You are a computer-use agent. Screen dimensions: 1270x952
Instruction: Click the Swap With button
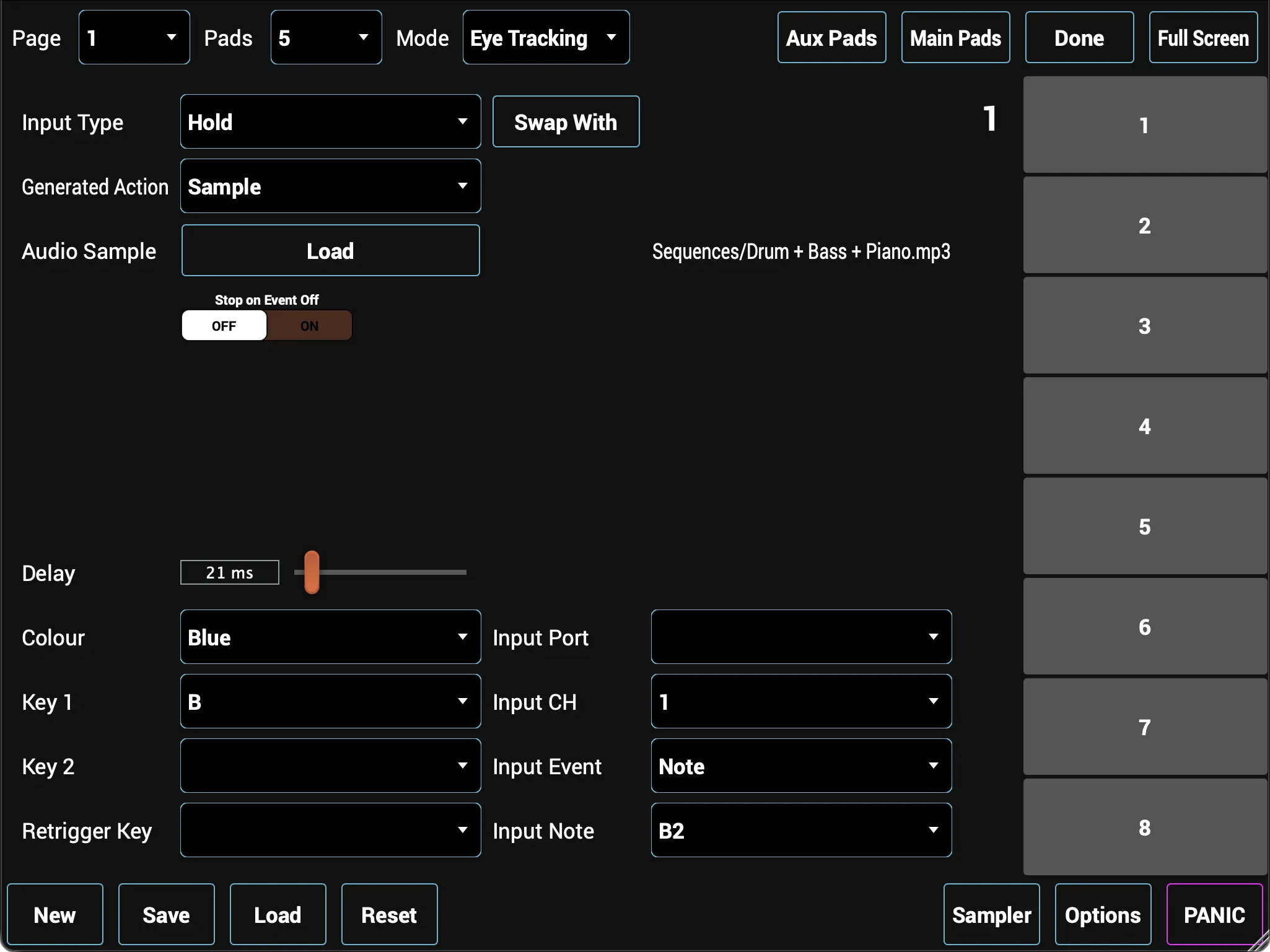(566, 122)
